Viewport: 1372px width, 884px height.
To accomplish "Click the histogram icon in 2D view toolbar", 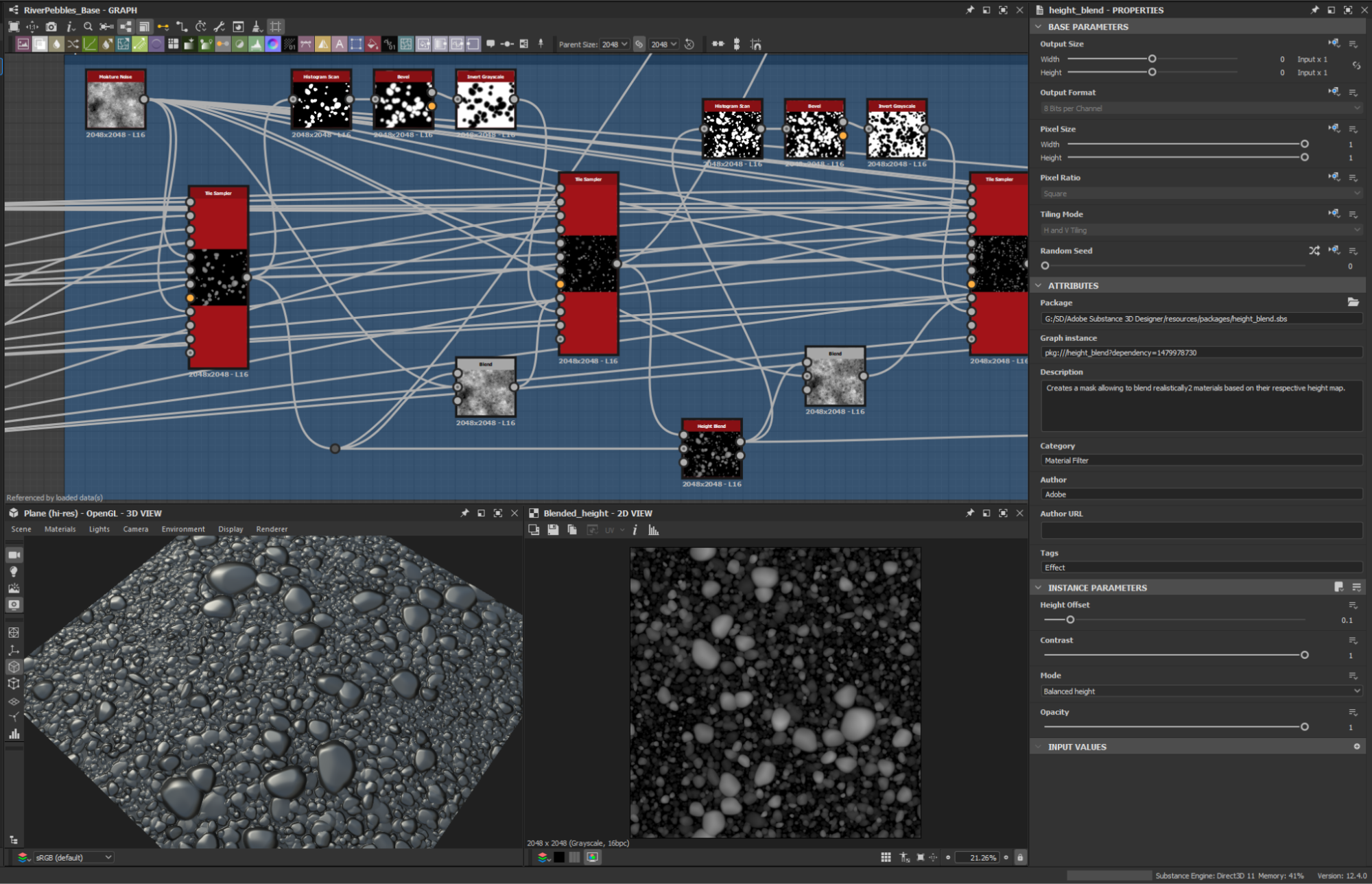I will [653, 530].
